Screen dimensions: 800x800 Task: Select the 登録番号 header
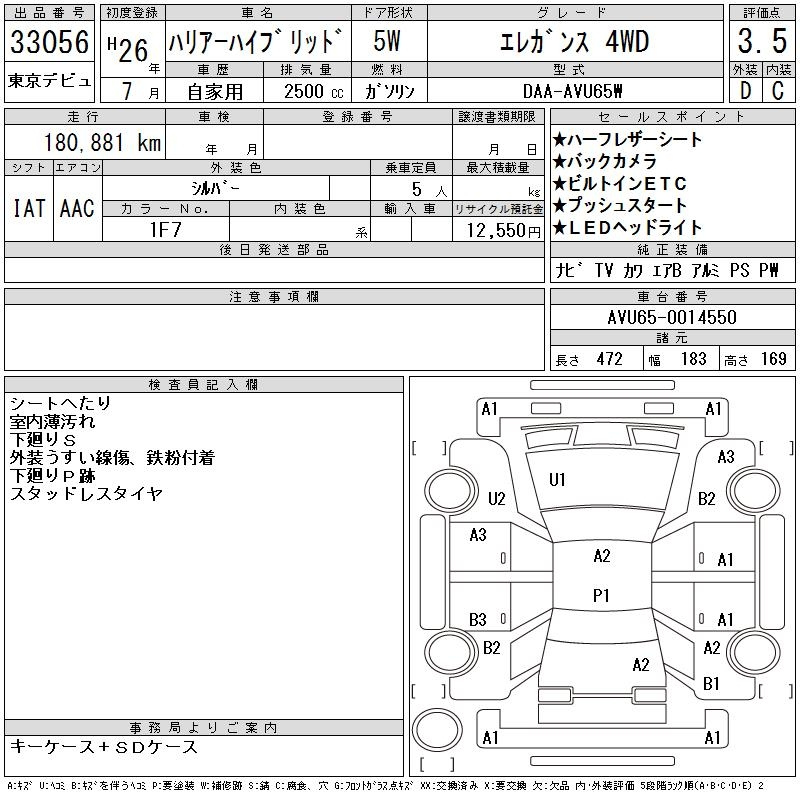coord(357,117)
